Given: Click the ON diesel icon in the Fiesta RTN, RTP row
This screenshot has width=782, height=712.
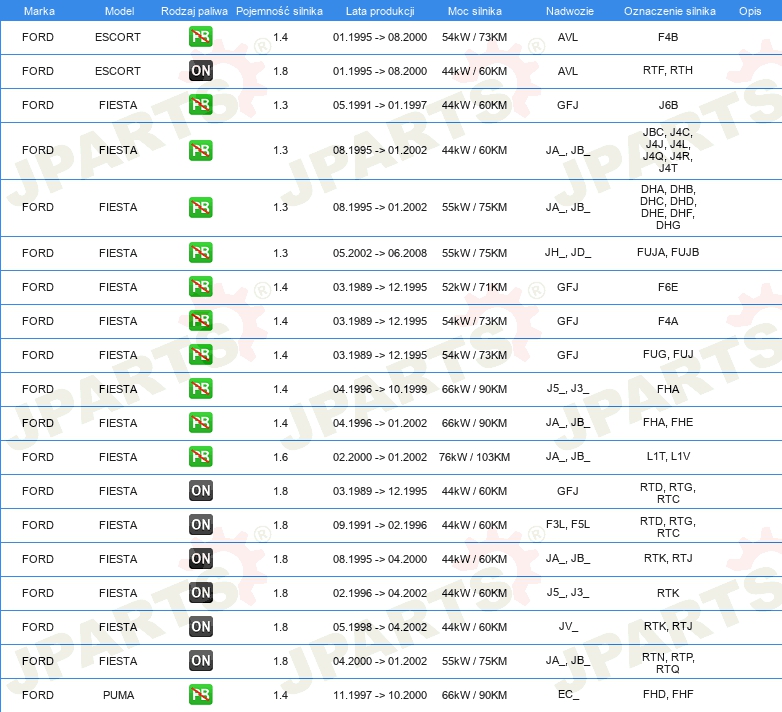Looking at the screenshot, I should click(200, 661).
